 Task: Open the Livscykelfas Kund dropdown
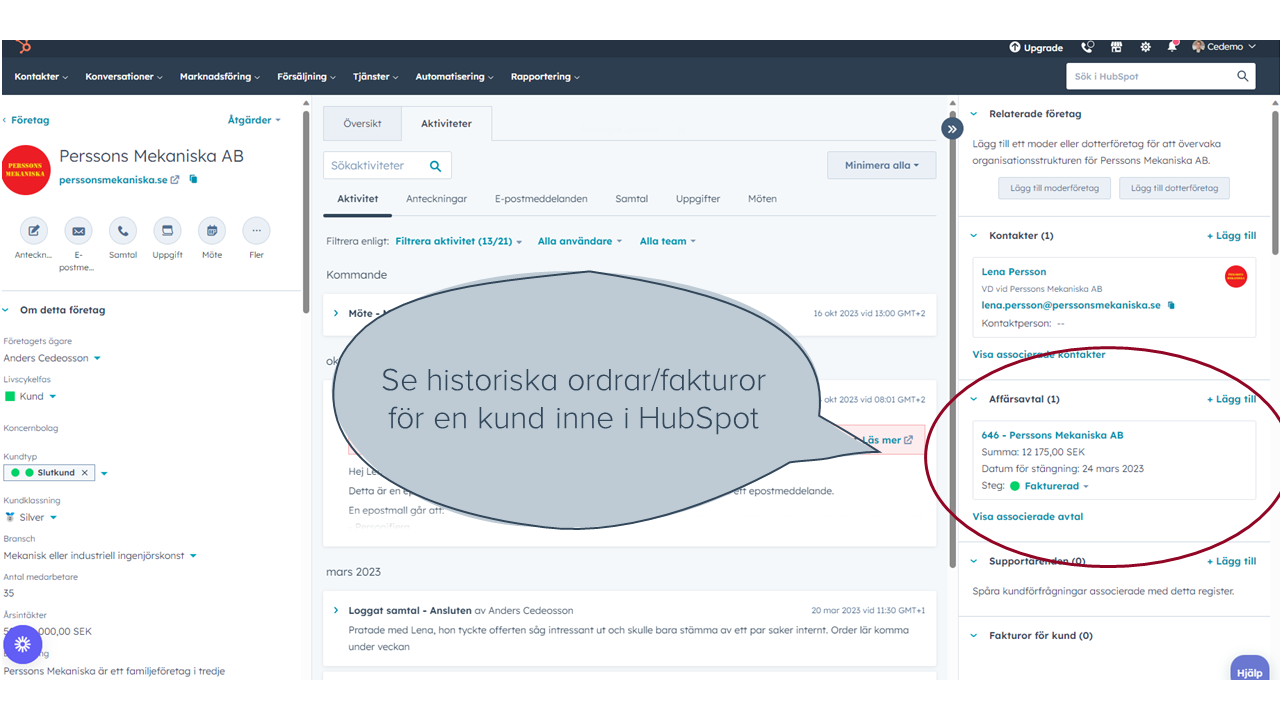point(31,396)
